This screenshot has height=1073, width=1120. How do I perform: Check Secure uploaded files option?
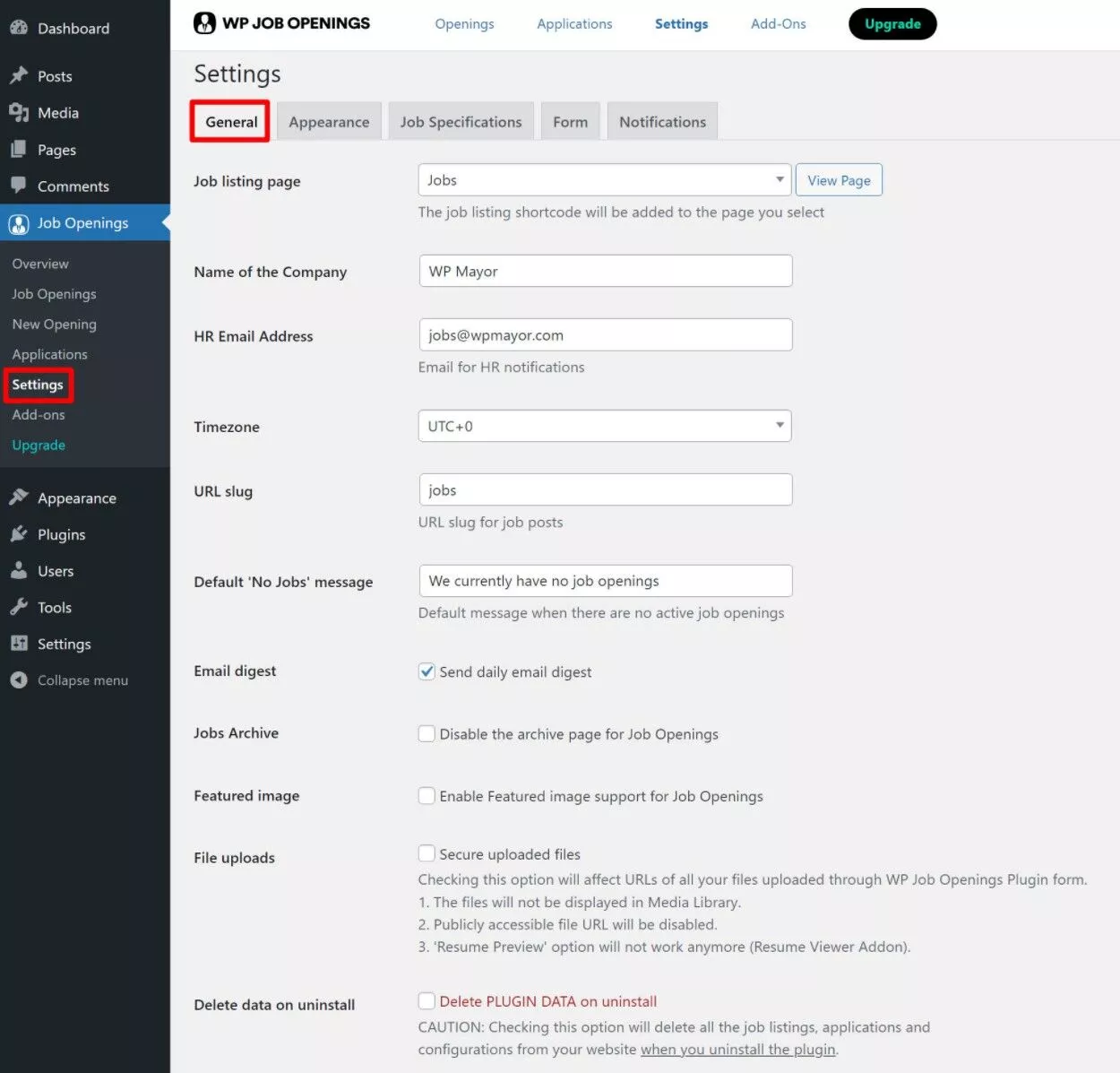[x=426, y=853]
